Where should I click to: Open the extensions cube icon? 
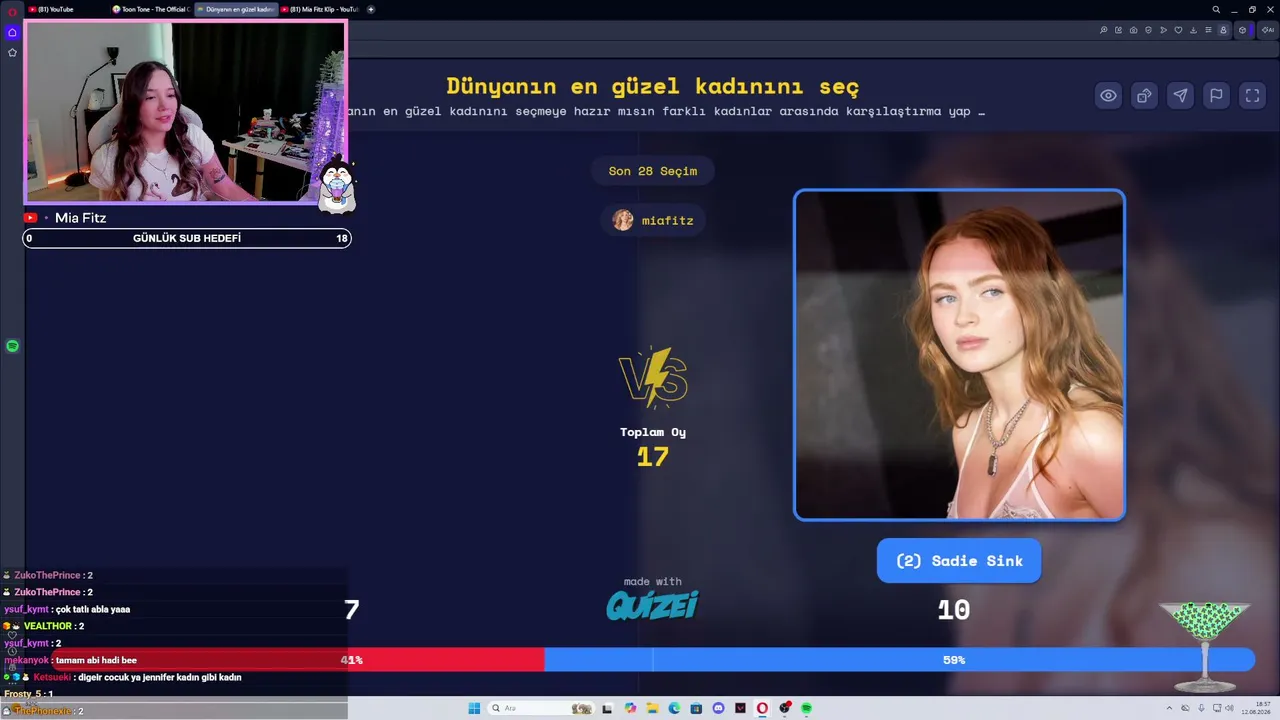click(x=1242, y=30)
